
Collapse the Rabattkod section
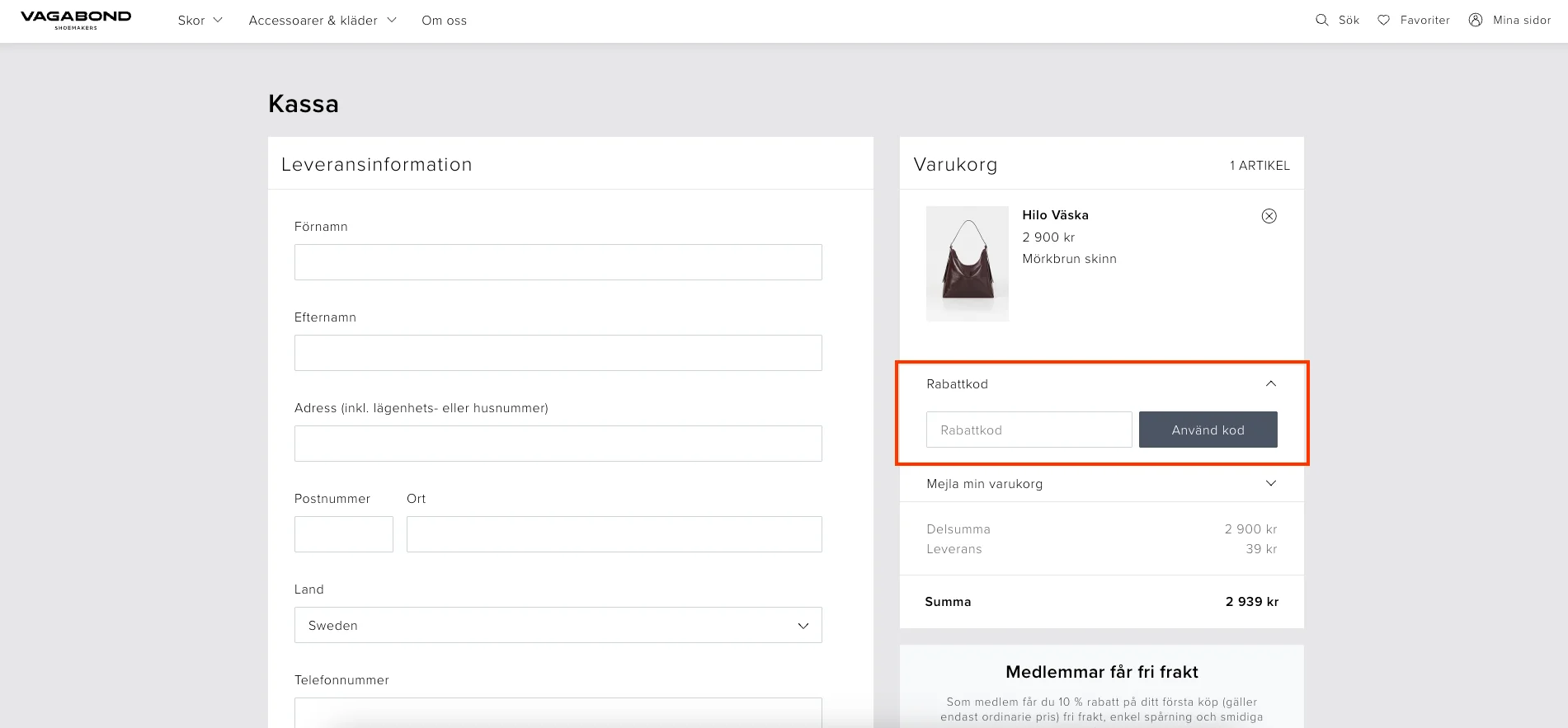[1270, 383]
